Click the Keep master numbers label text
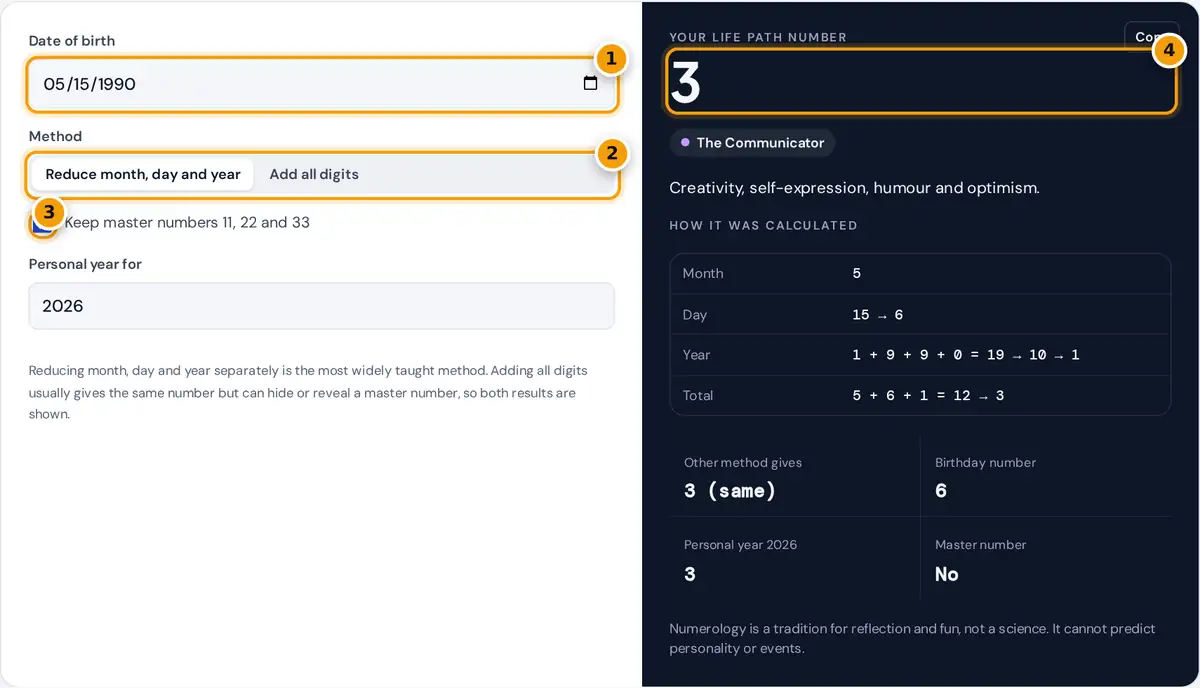 pyautogui.click(x=187, y=222)
